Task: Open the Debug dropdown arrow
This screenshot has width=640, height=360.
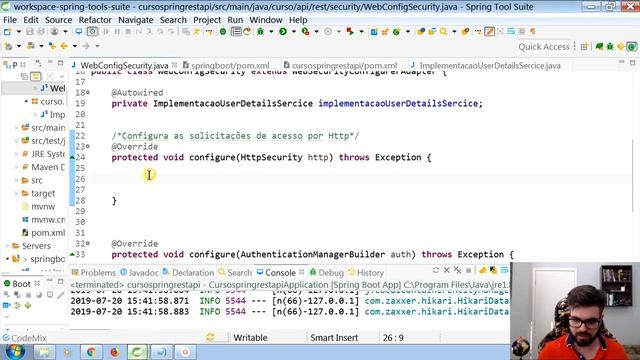Action: click(x=271, y=31)
